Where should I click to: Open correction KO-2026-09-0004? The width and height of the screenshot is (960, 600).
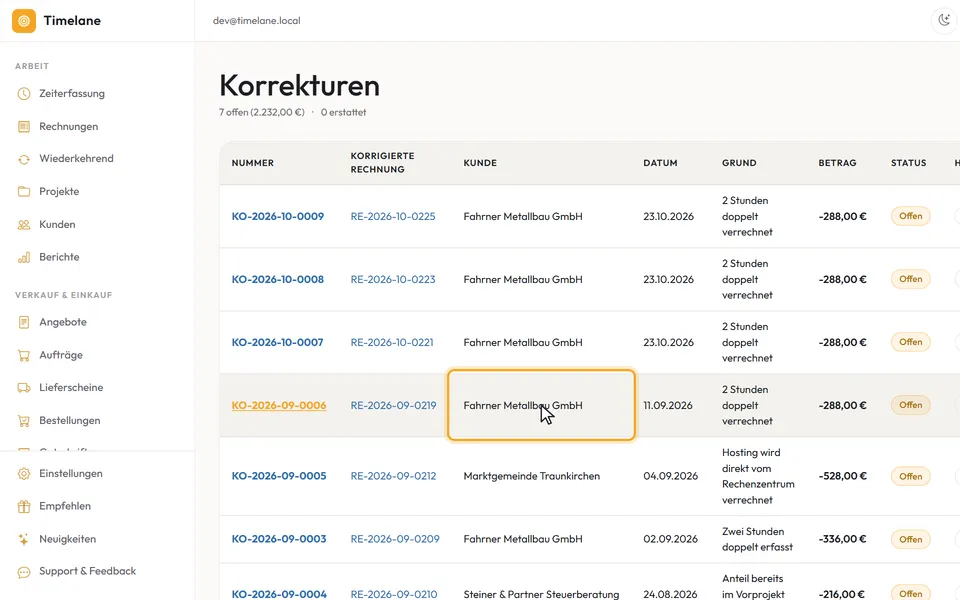point(279,594)
